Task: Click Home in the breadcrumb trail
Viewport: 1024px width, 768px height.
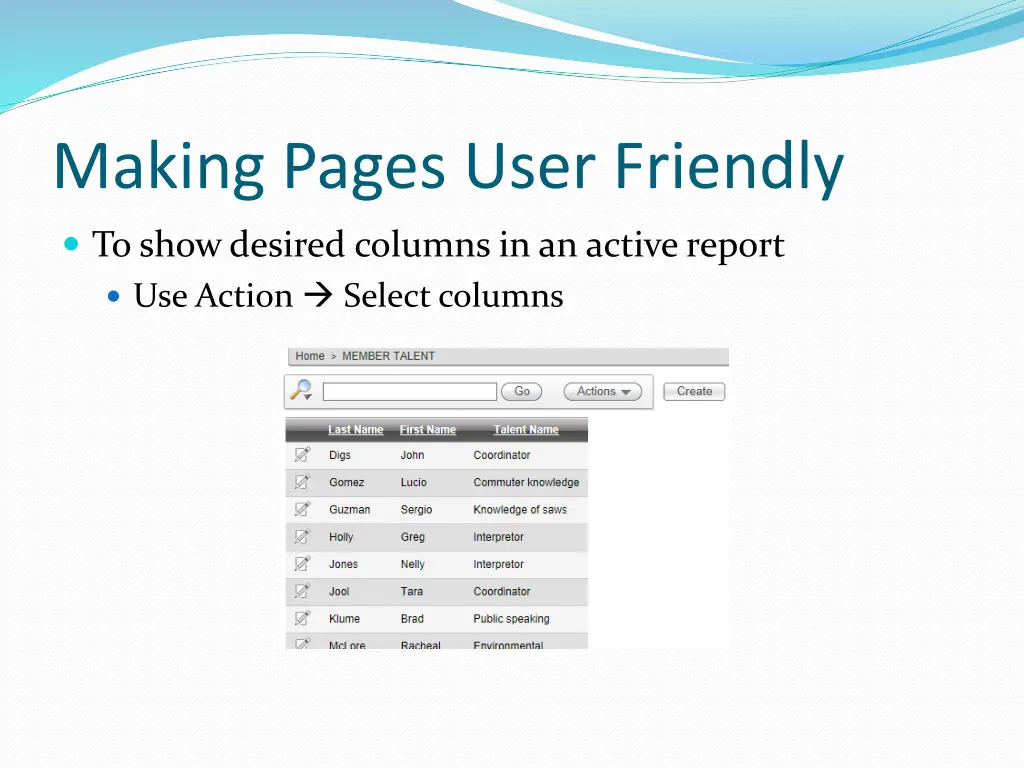Action: click(x=309, y=356)
